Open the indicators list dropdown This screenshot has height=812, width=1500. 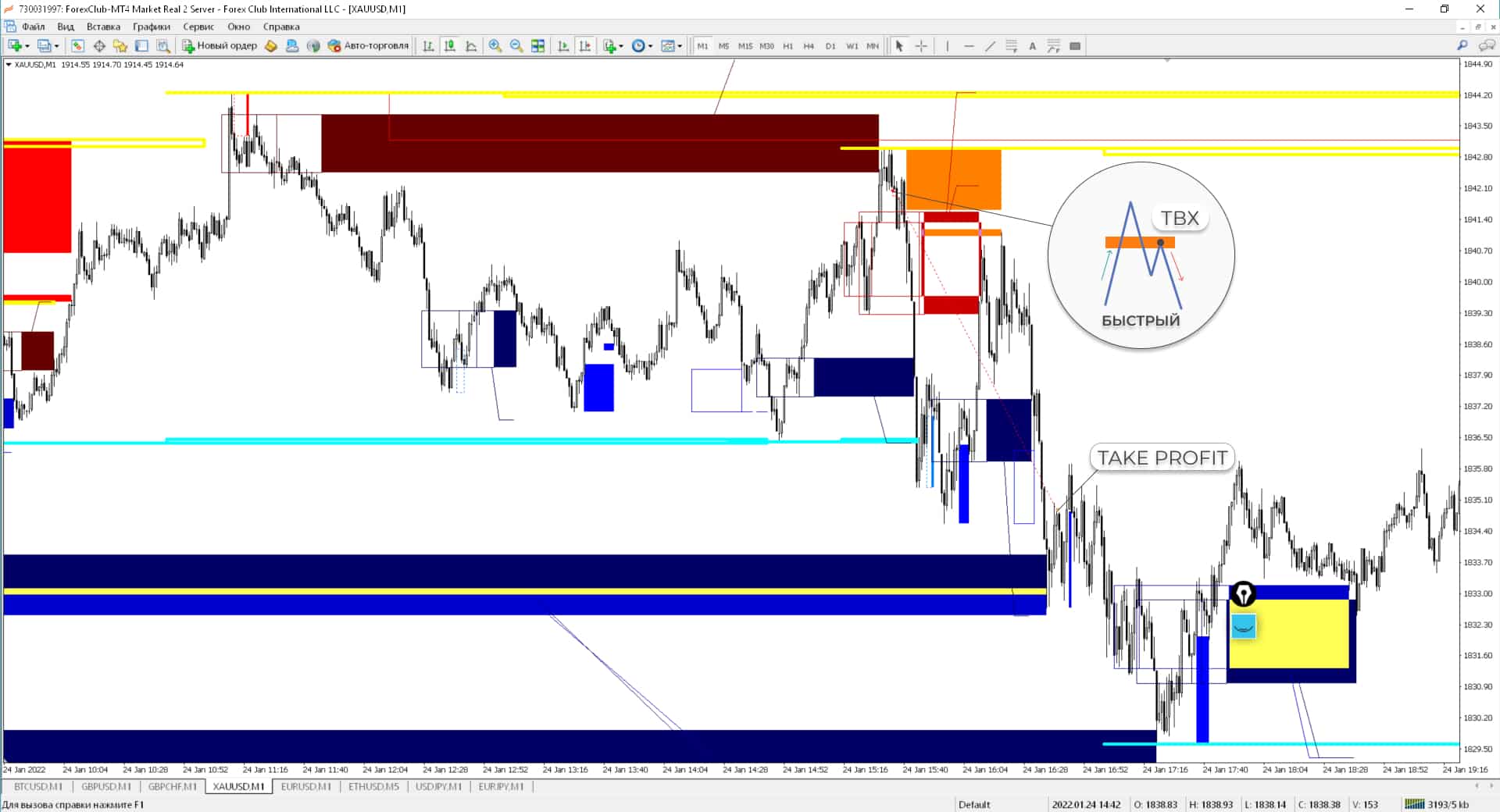click(x=621, y=46)
